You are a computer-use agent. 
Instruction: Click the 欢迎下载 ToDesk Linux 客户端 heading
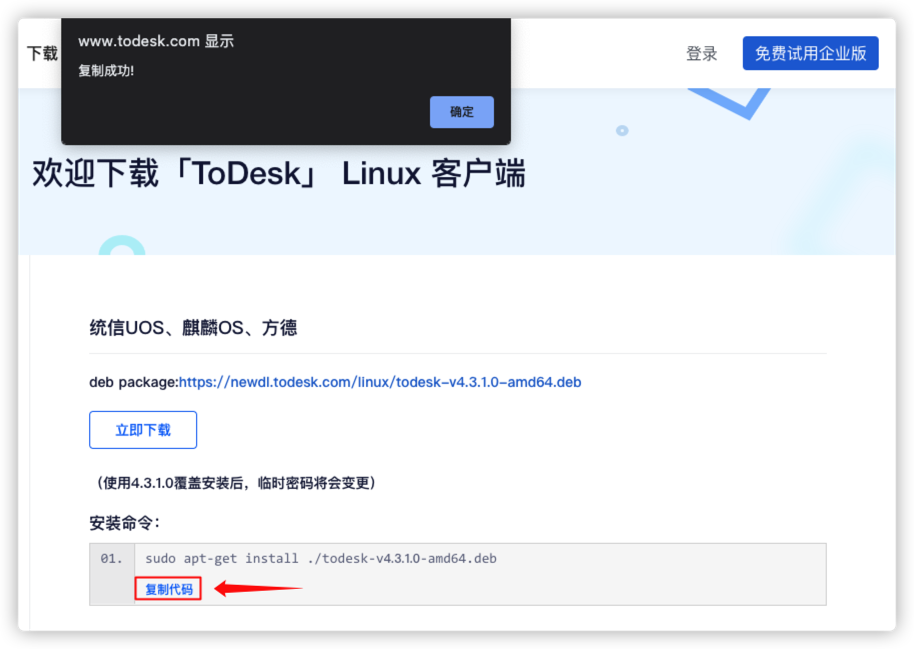click(x=279, y=174)
